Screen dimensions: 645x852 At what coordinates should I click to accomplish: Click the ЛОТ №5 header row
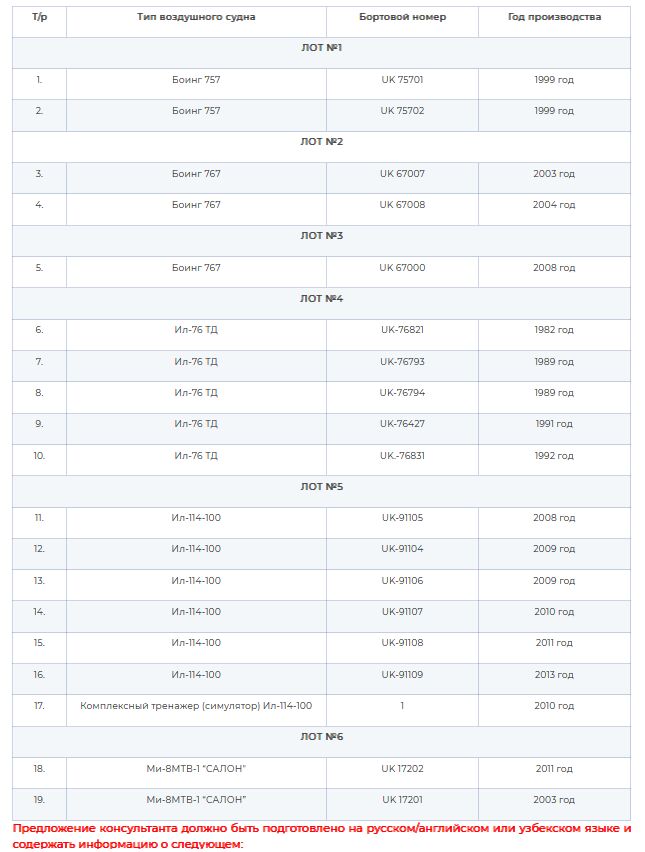321,492
